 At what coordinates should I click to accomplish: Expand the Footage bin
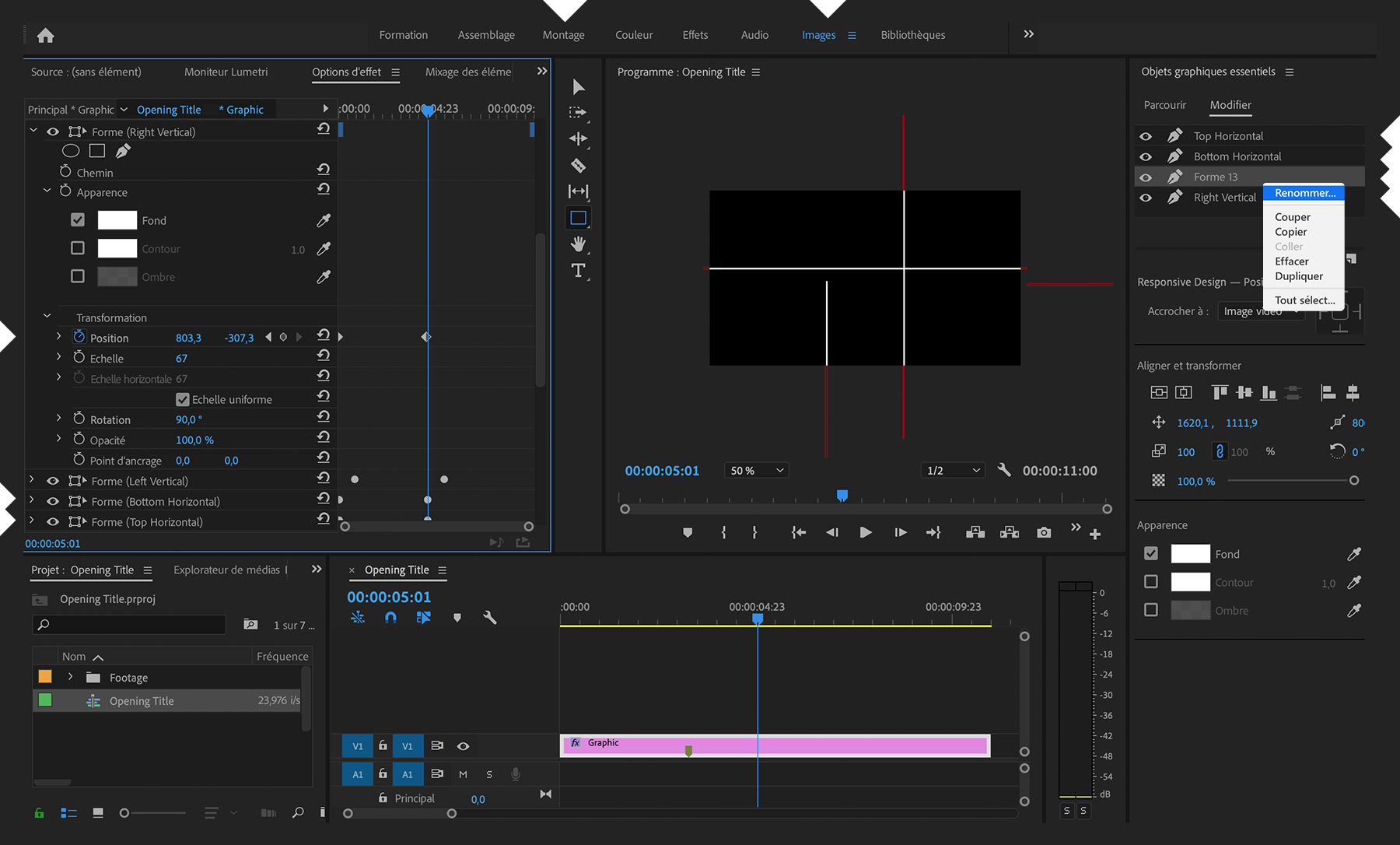click(x=70, y=677)
